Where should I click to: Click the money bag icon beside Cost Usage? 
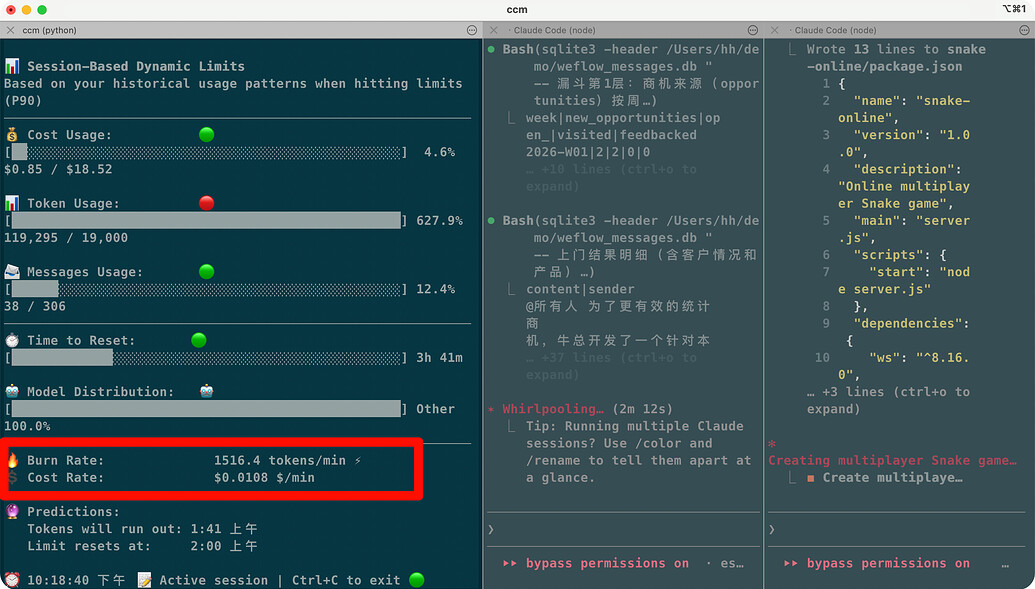[x=12, y=135]
